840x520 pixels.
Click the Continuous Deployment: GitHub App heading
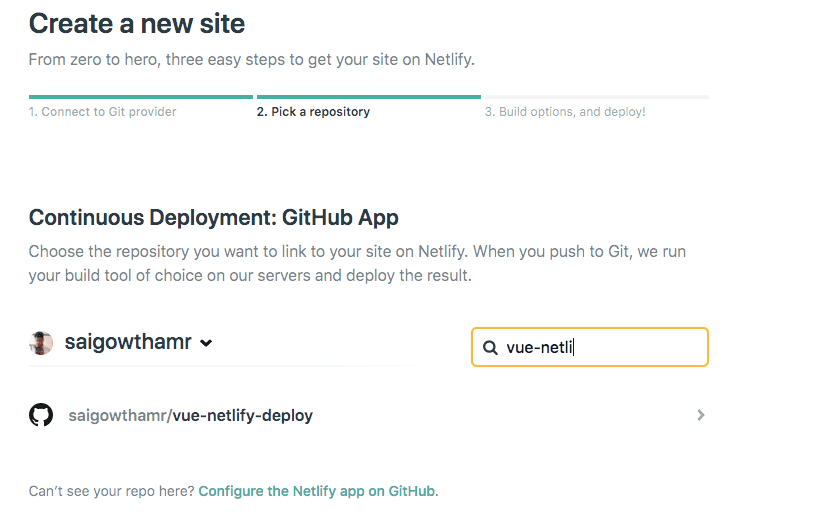point(214,217)
